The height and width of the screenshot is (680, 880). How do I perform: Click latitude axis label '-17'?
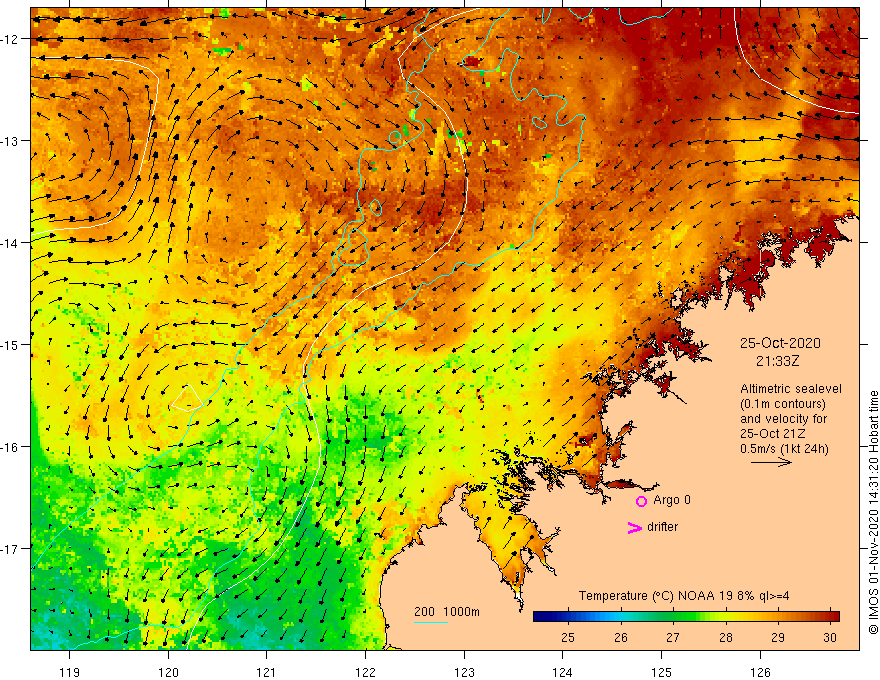click(x=10, y=549)
